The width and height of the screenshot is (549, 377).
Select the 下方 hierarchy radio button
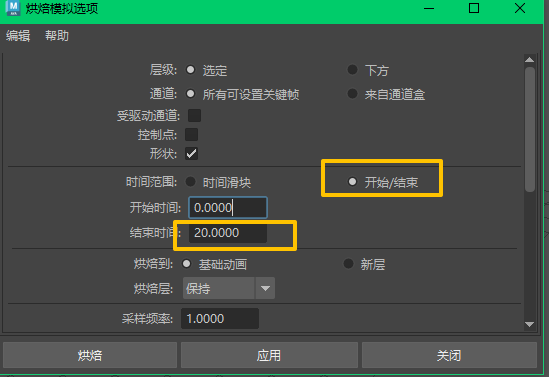click(x=352, y=70)
